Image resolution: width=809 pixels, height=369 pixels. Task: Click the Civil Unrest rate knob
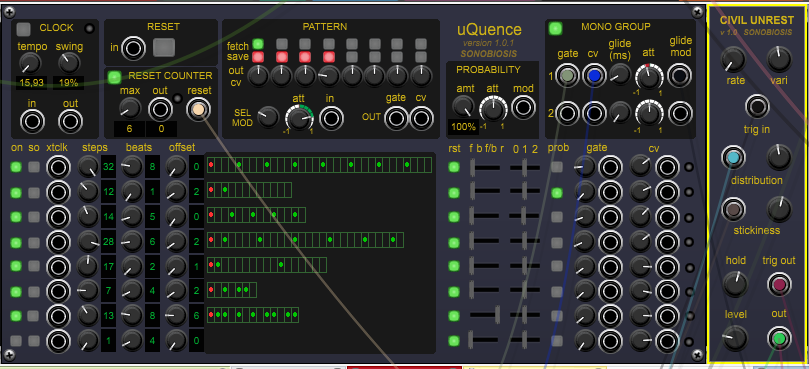pos(733,59)
